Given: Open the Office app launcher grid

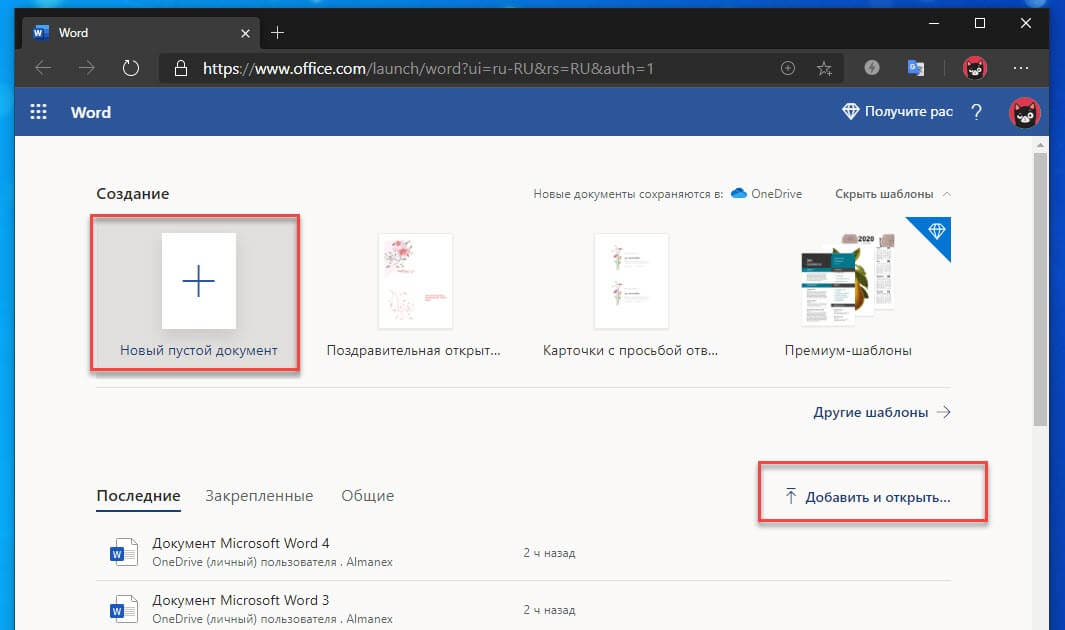Looking at the screenshot, I should point(39,112).
